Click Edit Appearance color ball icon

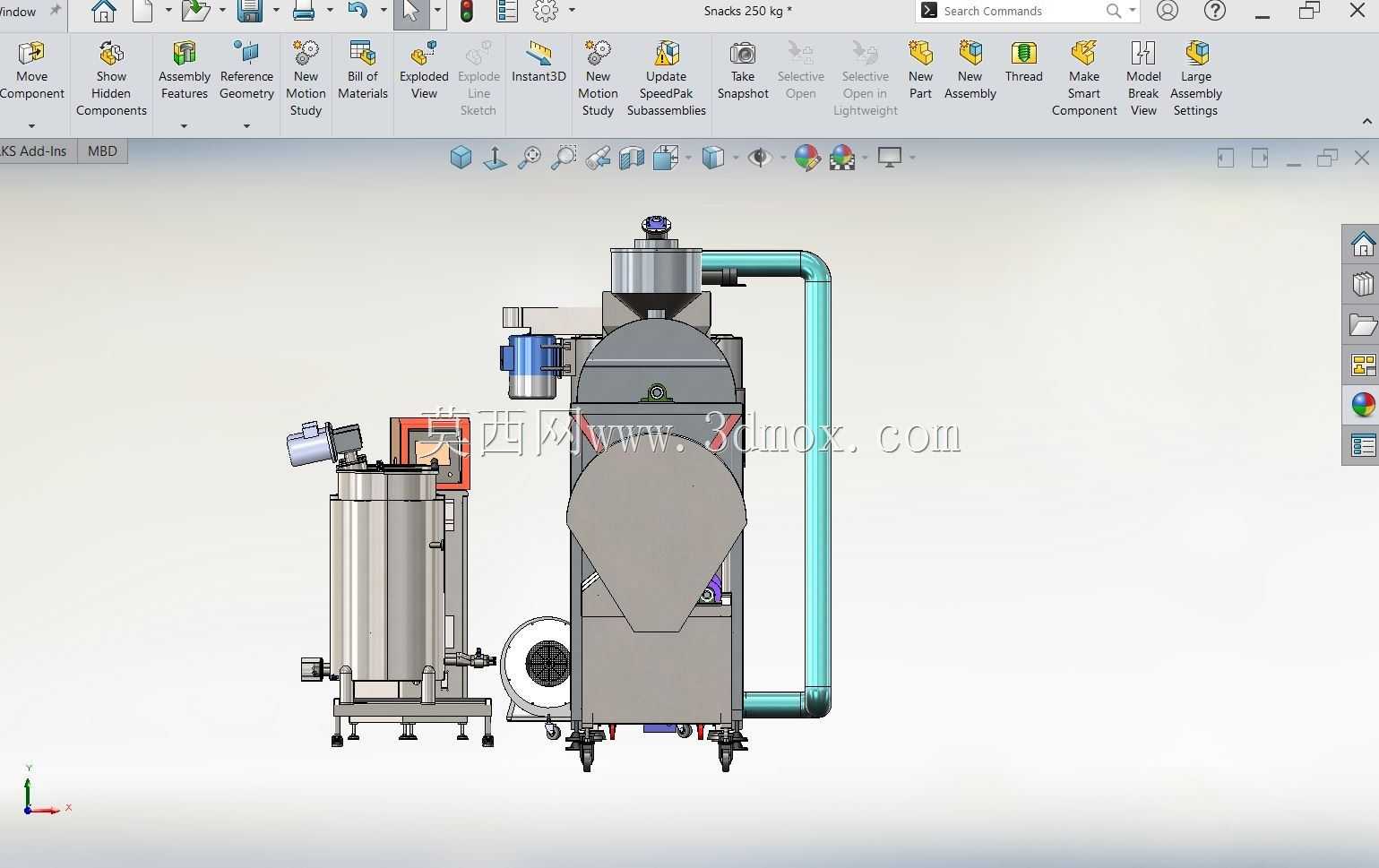(806, 158)
